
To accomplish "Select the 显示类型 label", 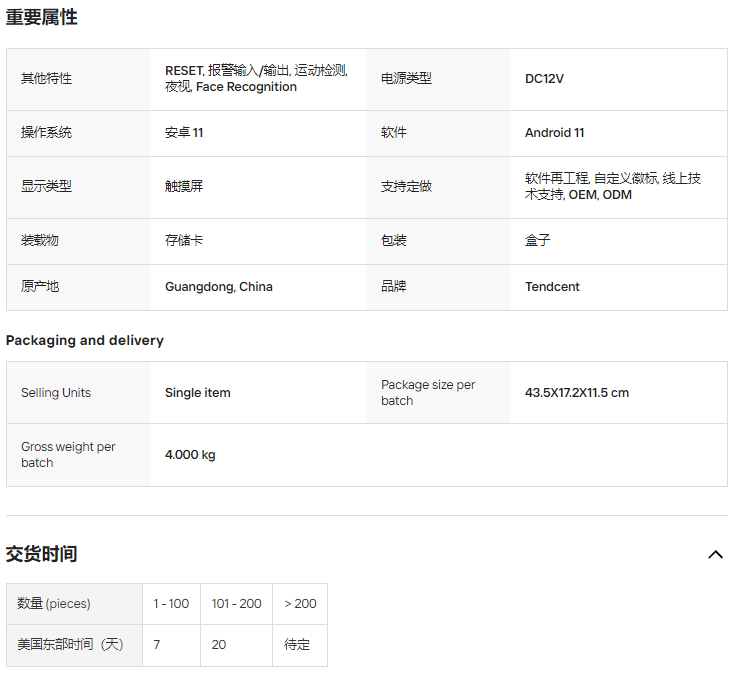I will click(x=46, y=186).
